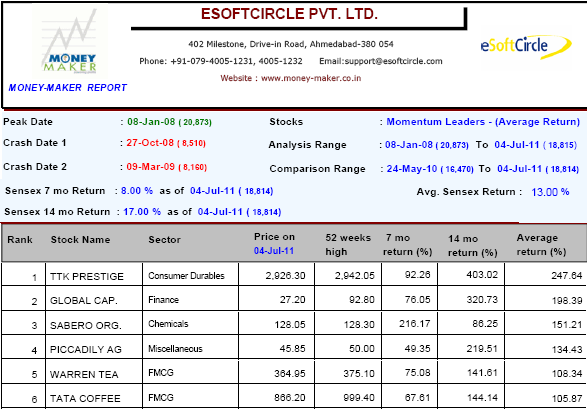Select the TATA COFFEE stock name
Viewport: 587px width, 409px height.
(85, 399)
